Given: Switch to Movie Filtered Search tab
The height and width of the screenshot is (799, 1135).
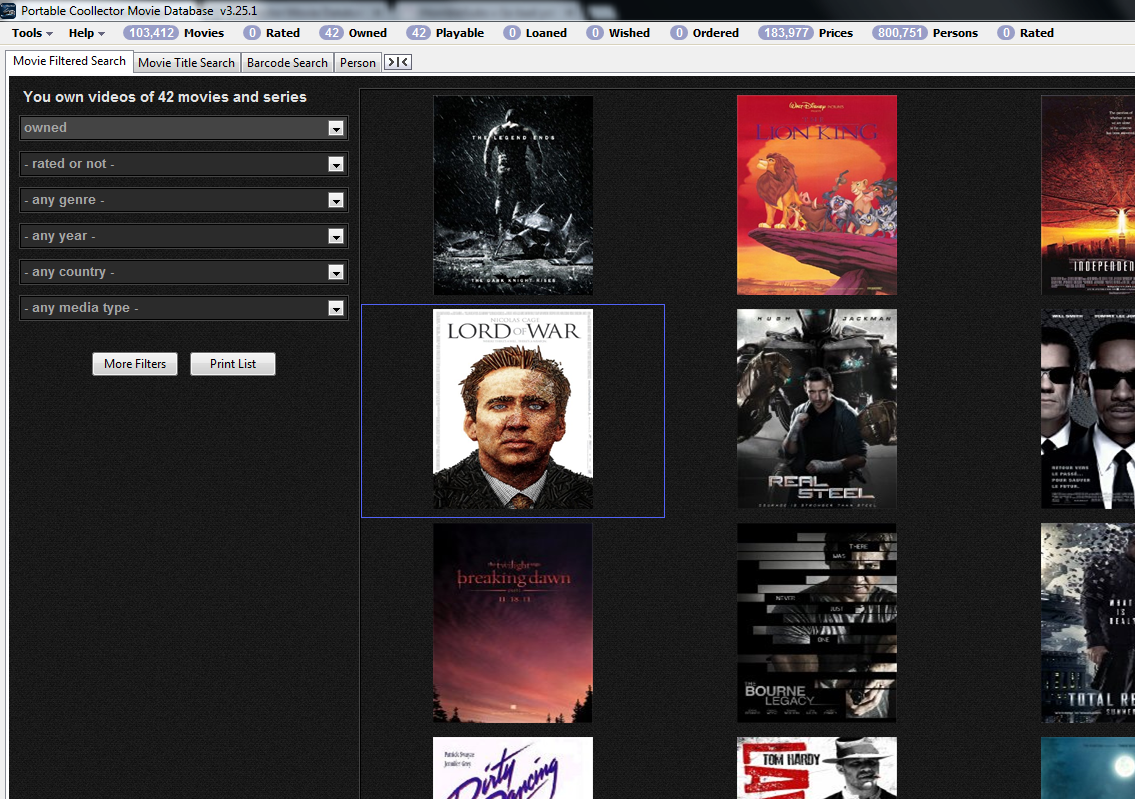Looking at the screenshot, I should pos(69,62).
